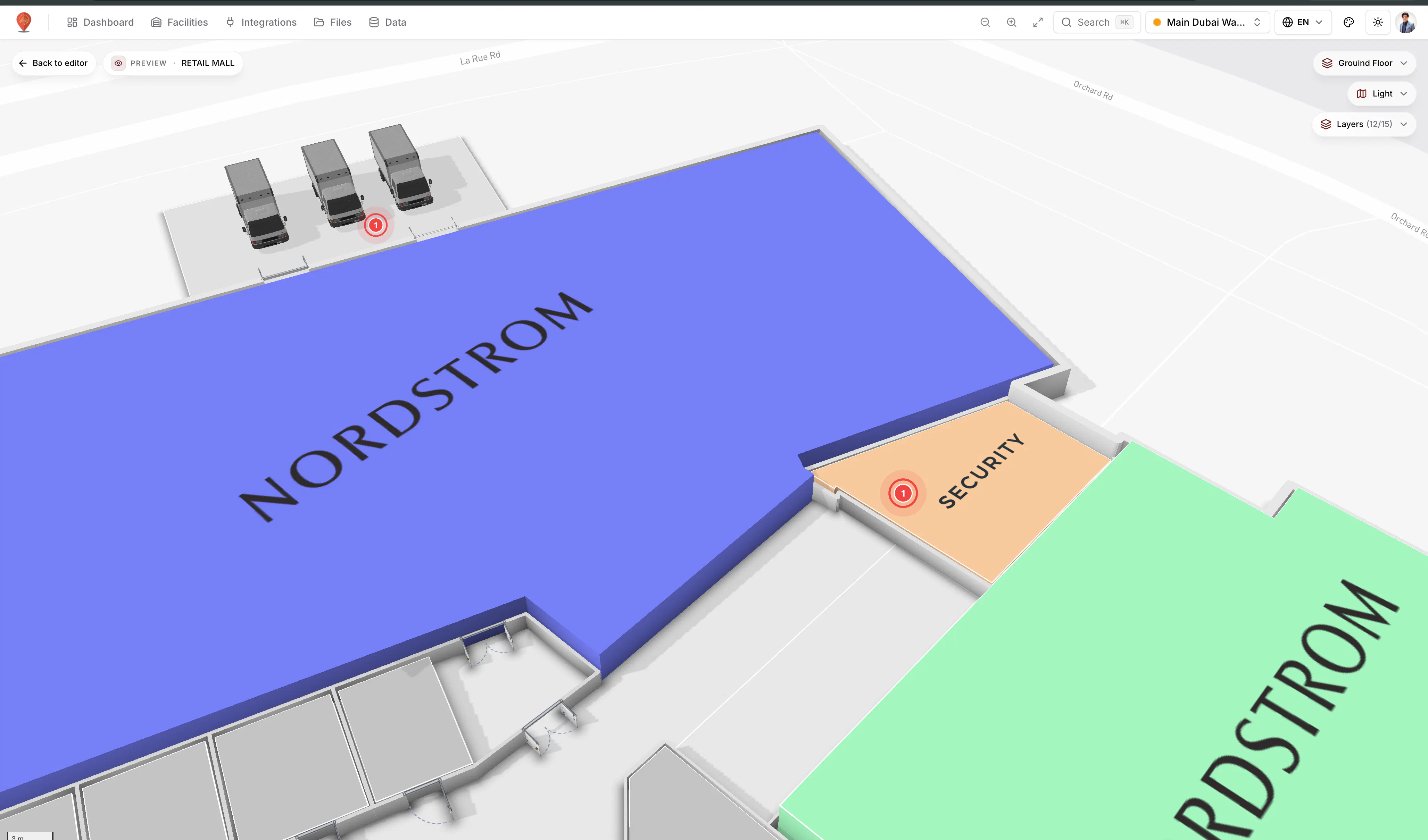Open the color palette theme icon
Viewport: 1428px width, 840px height.
1349,22
